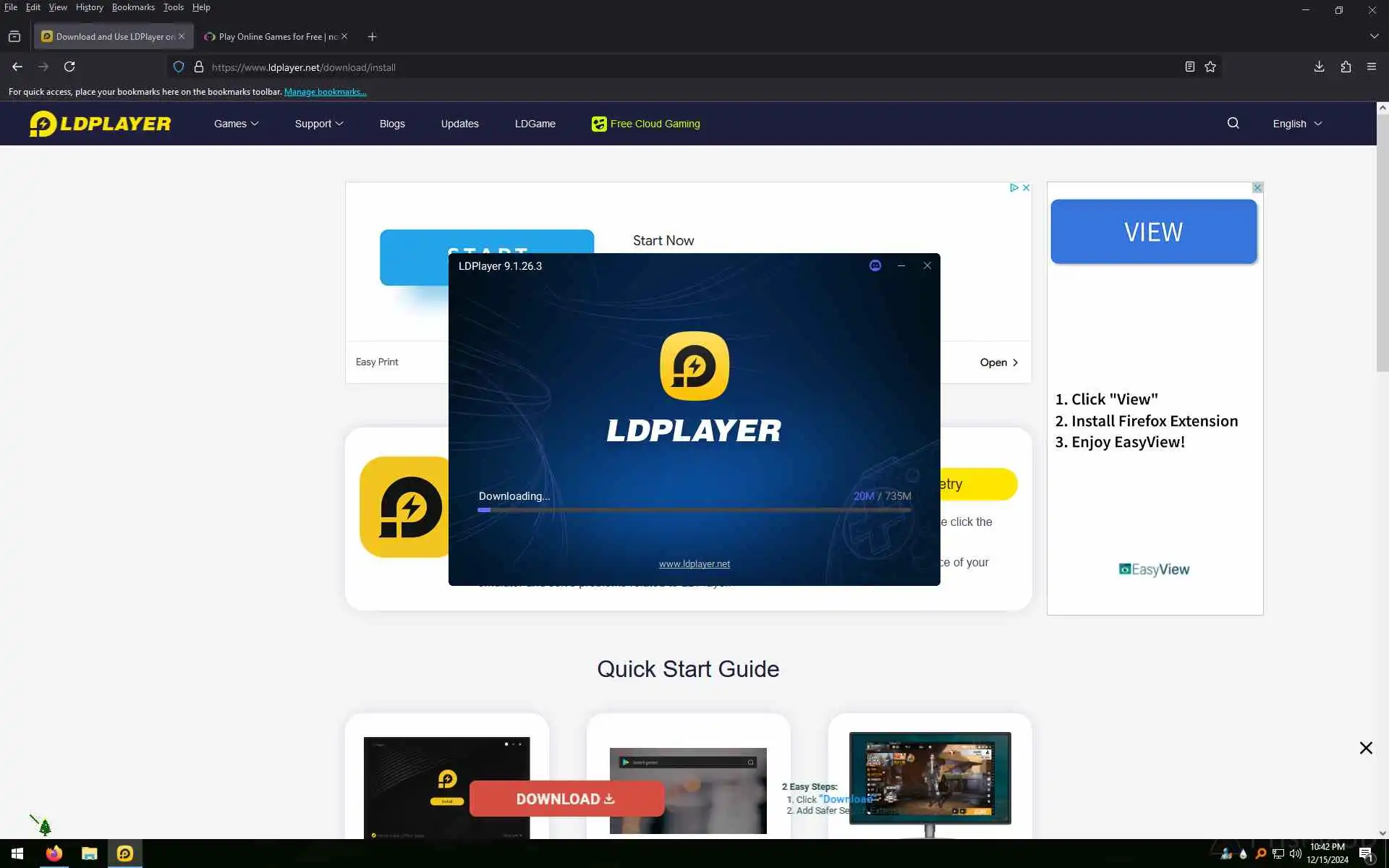Click LDPlayer icon in Windows taskbar

click(x=125, y=854)
